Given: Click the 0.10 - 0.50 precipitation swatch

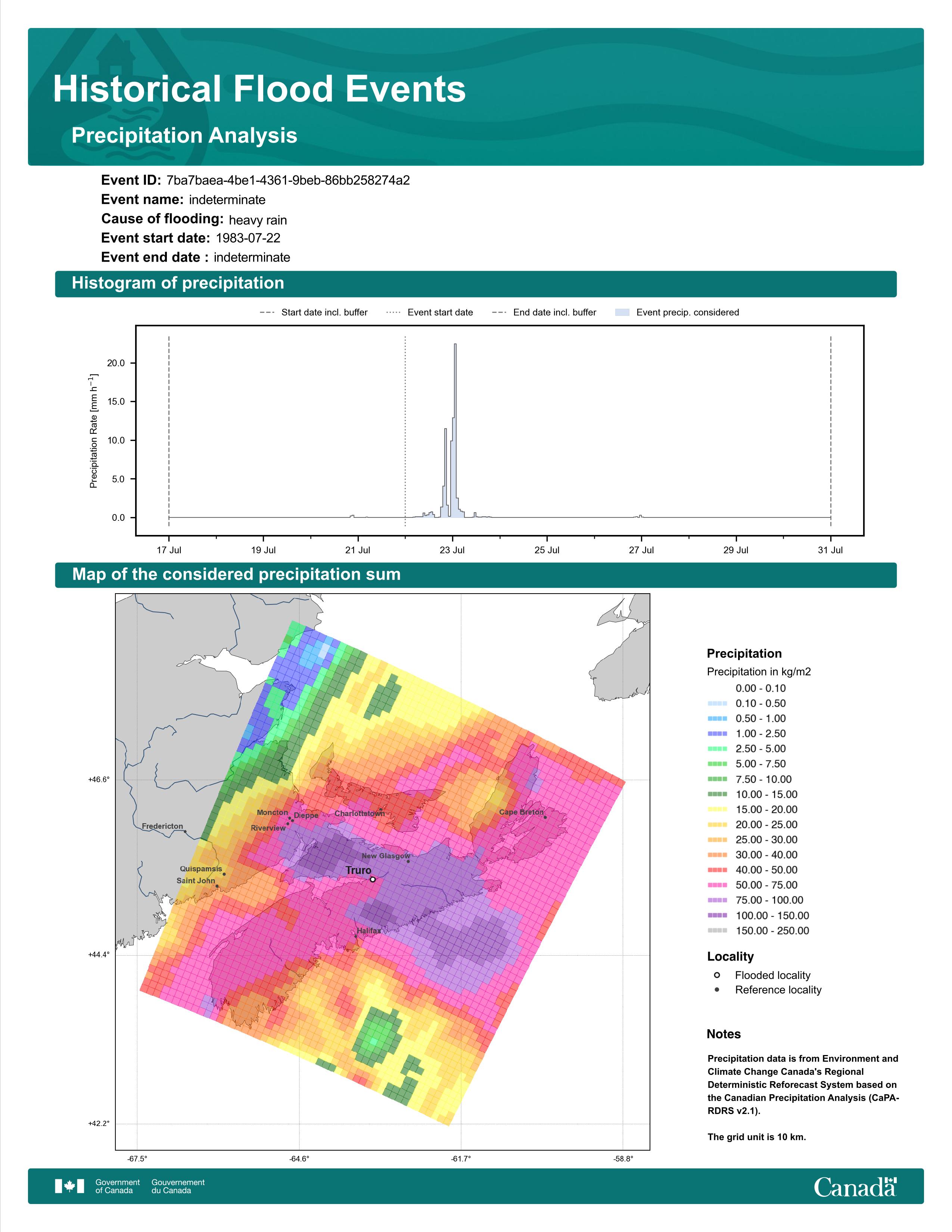Looking at the screenshot, I should [718, 703].
